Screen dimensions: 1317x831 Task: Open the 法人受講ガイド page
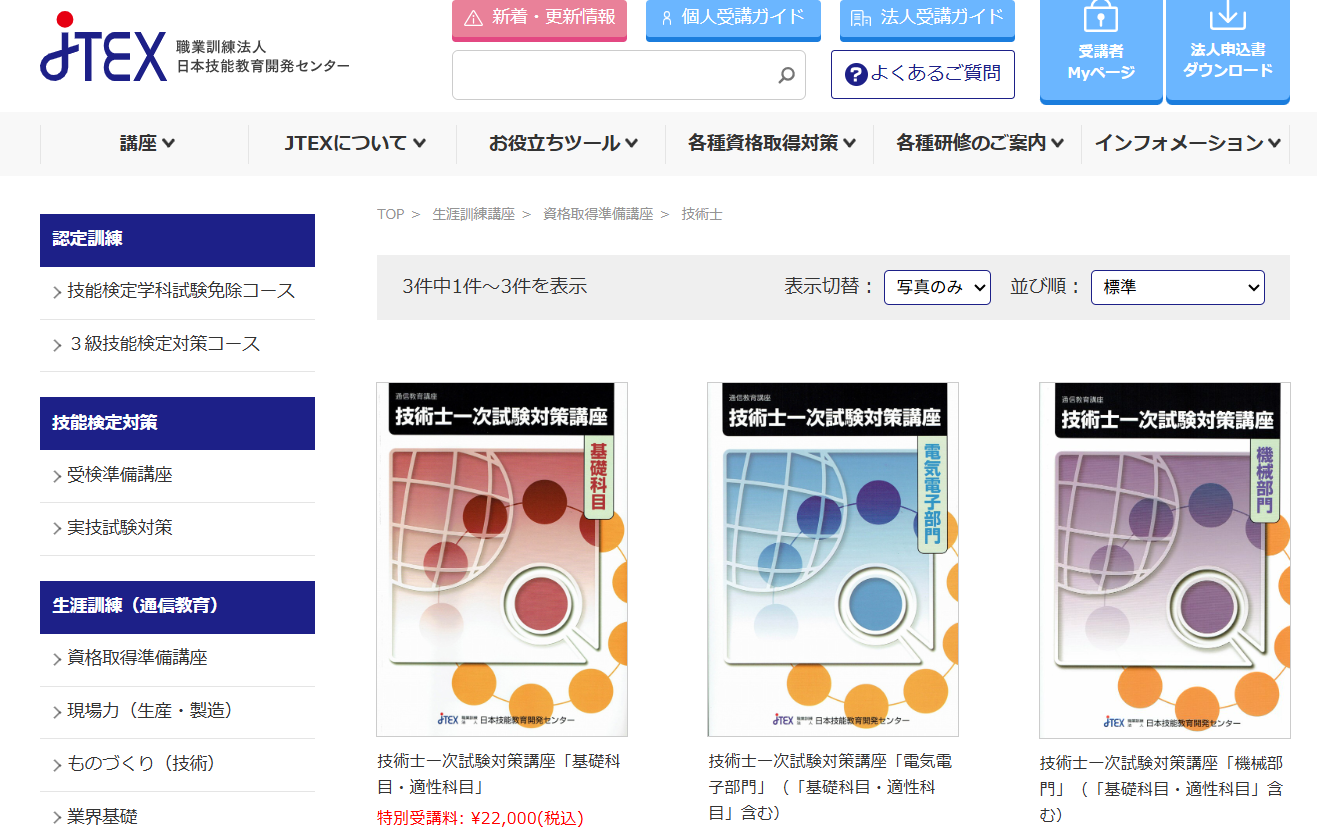click(927, 19)
